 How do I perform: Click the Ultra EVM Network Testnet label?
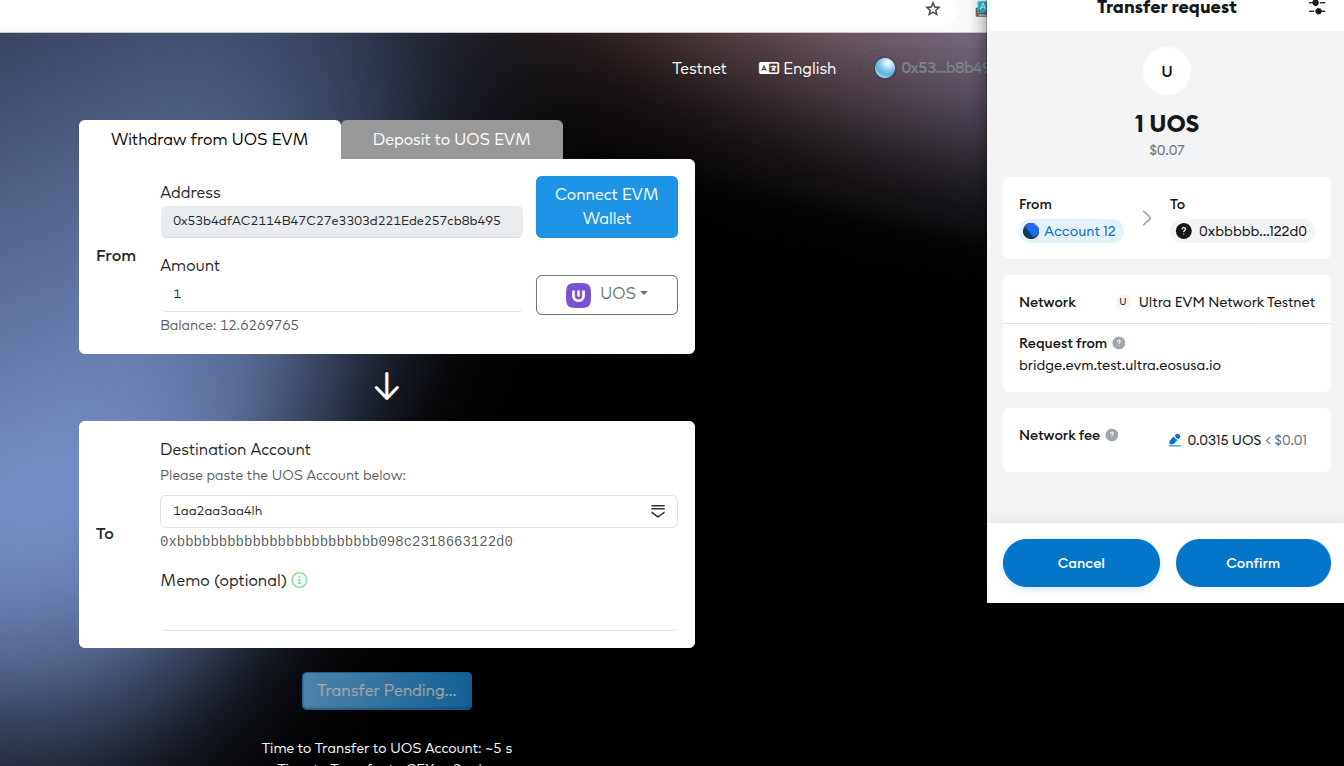tap(1226, 302)
